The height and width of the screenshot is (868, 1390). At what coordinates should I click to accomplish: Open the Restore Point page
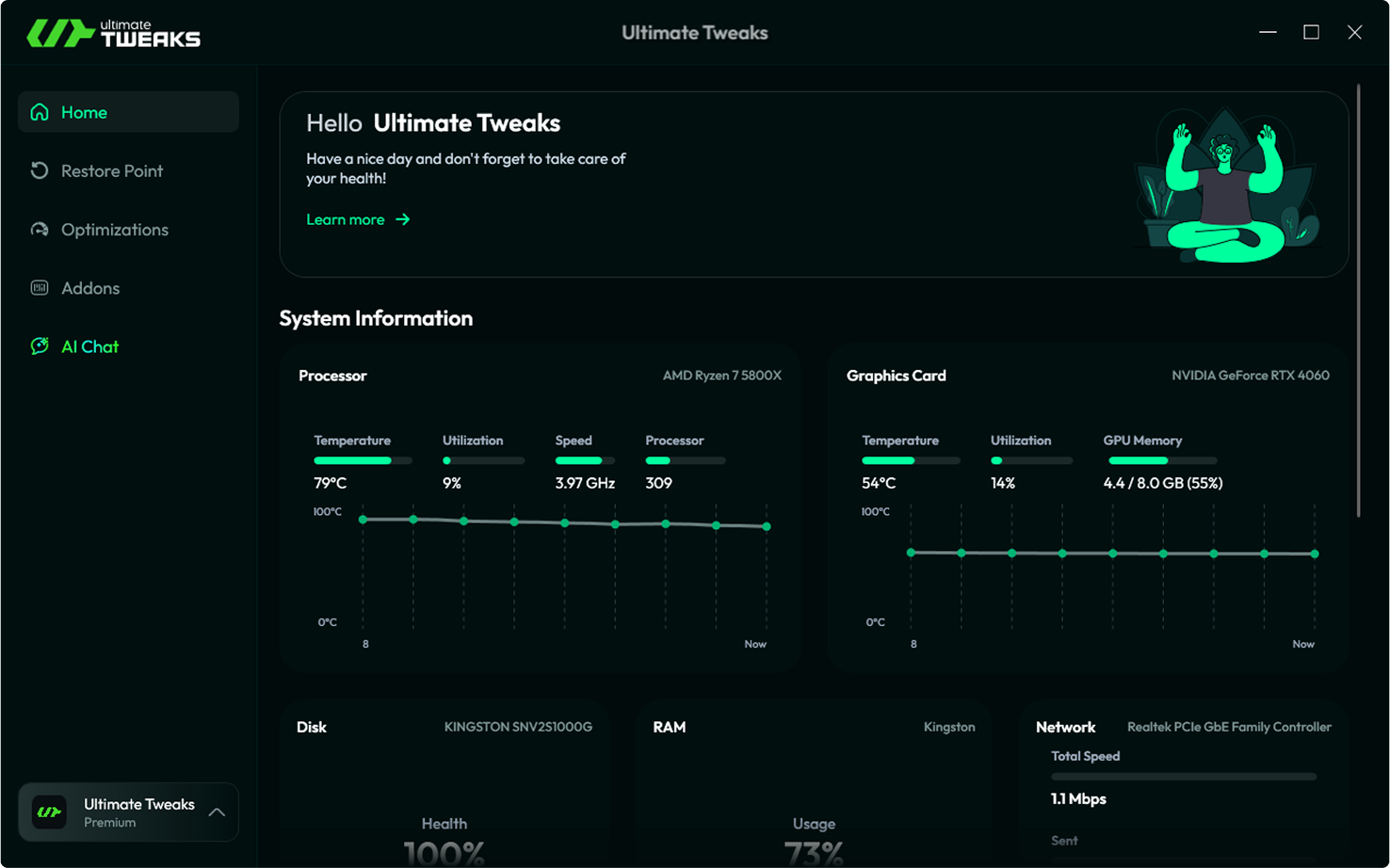pos(128,170)
